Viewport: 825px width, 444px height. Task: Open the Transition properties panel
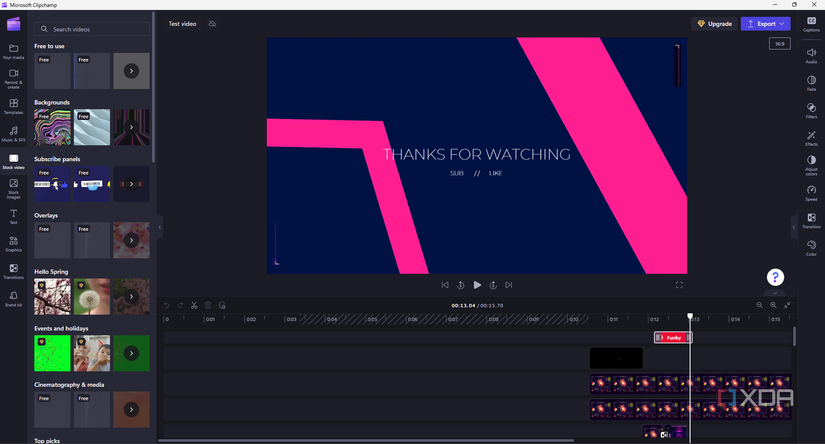click(x=811, y=221)
